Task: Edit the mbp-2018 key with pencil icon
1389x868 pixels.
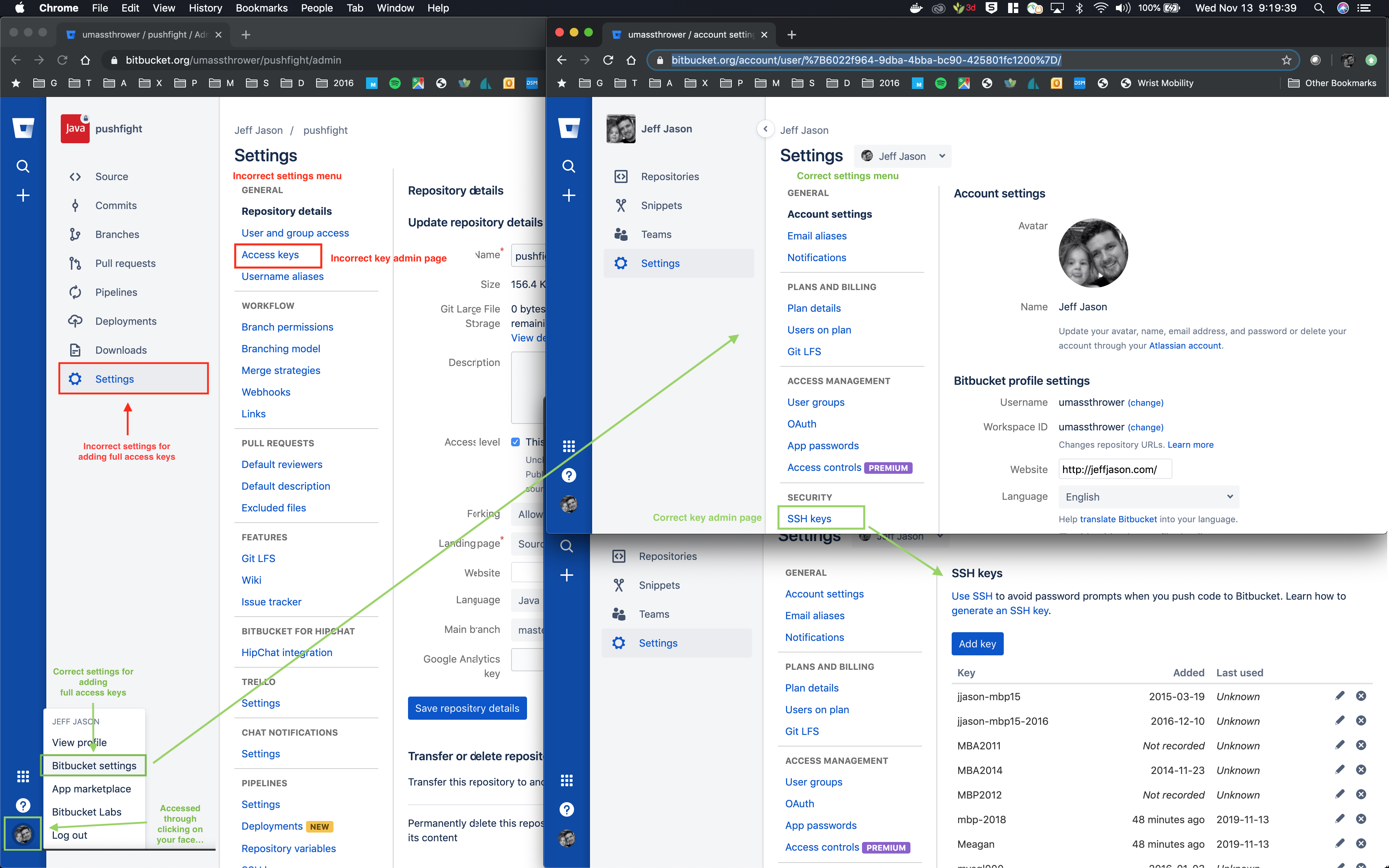Action: click(1340, 818)
